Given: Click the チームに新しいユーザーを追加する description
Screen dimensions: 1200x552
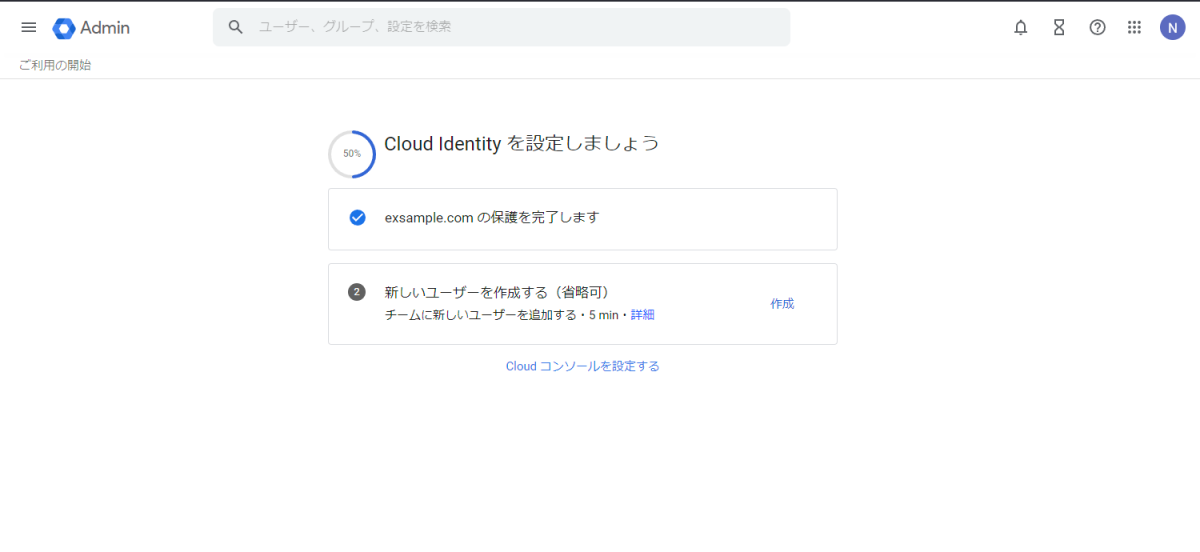Looking at the screenshot, I should coord(480,315).
